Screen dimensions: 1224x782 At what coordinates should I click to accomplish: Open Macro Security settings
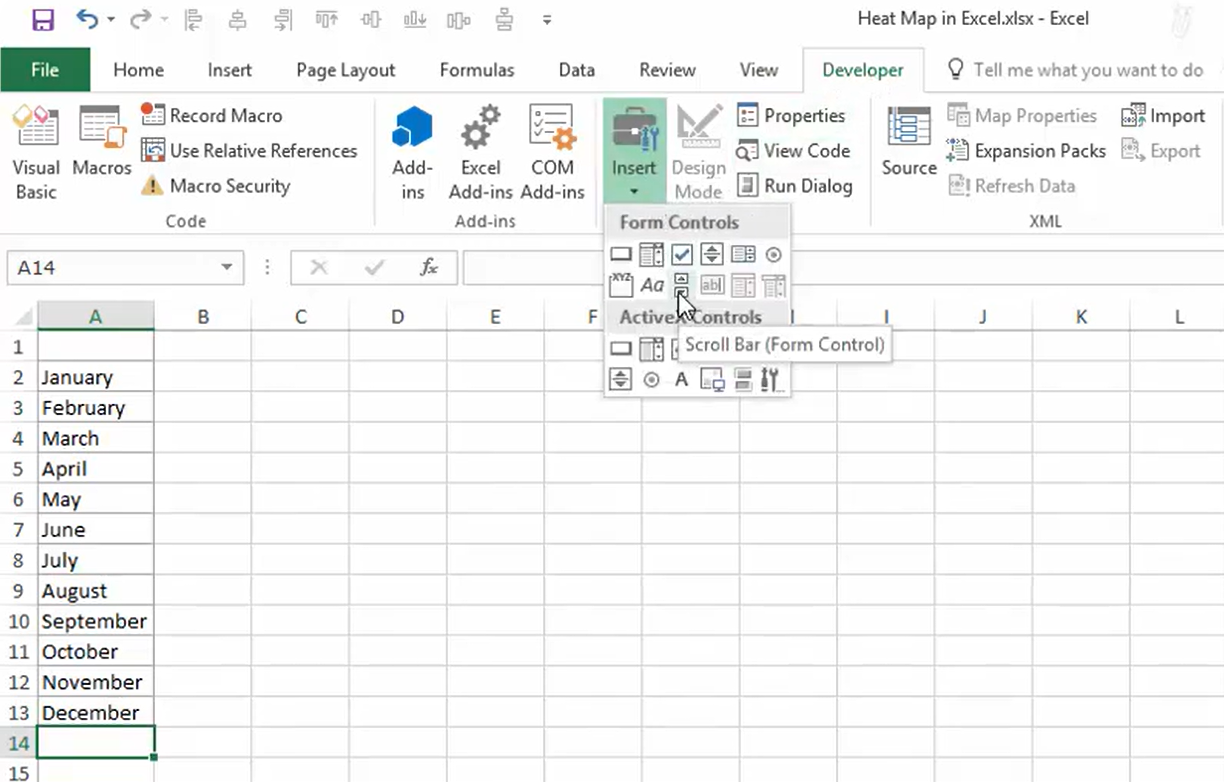point(215,186)
